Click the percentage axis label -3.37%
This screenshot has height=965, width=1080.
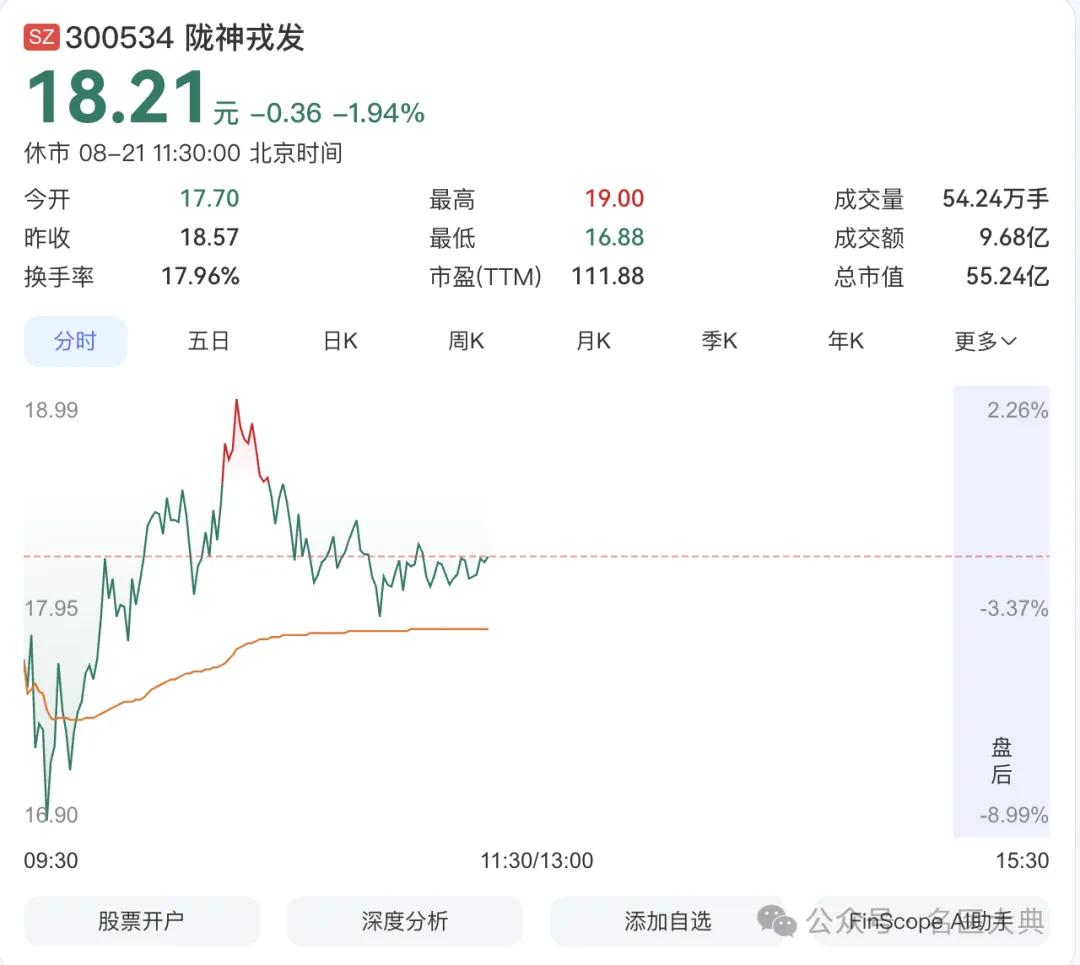[x=1014, y=608]
